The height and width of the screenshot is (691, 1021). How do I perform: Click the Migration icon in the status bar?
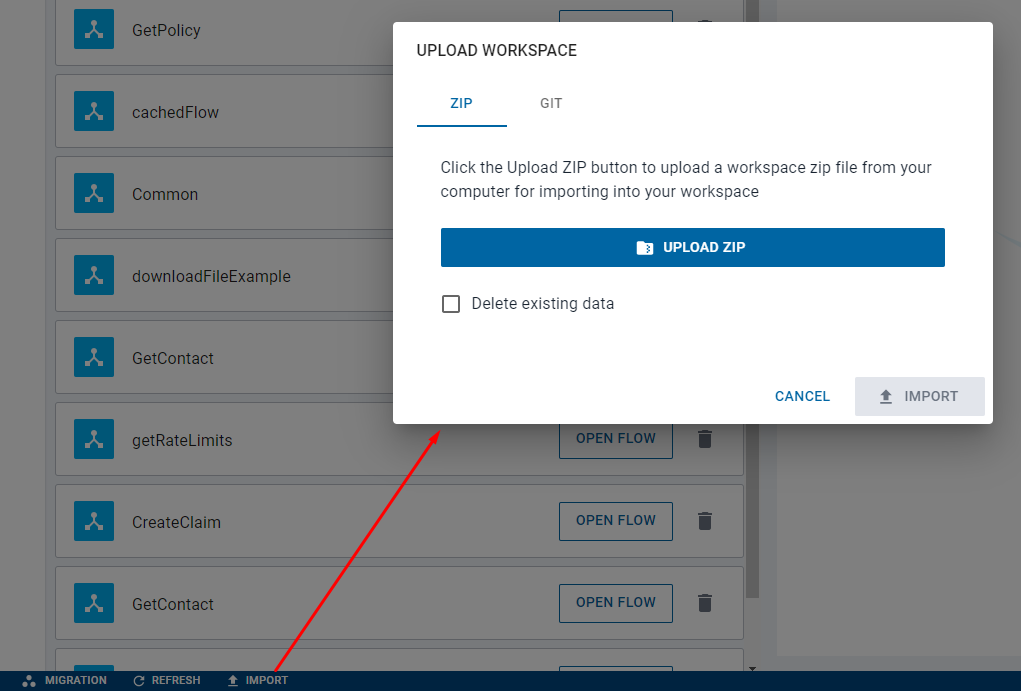coord(30,680)
